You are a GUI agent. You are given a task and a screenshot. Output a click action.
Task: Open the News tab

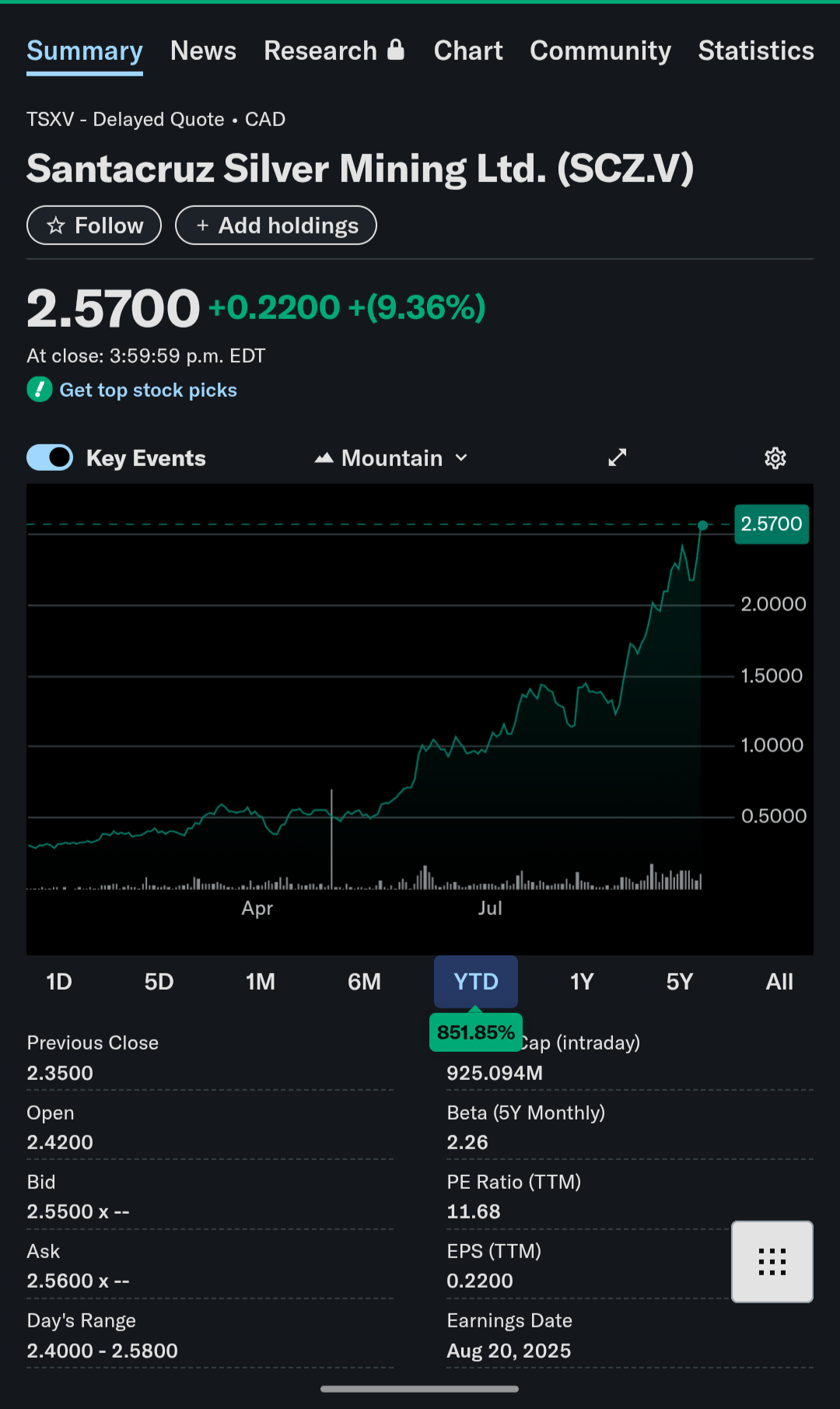point(203,51)
